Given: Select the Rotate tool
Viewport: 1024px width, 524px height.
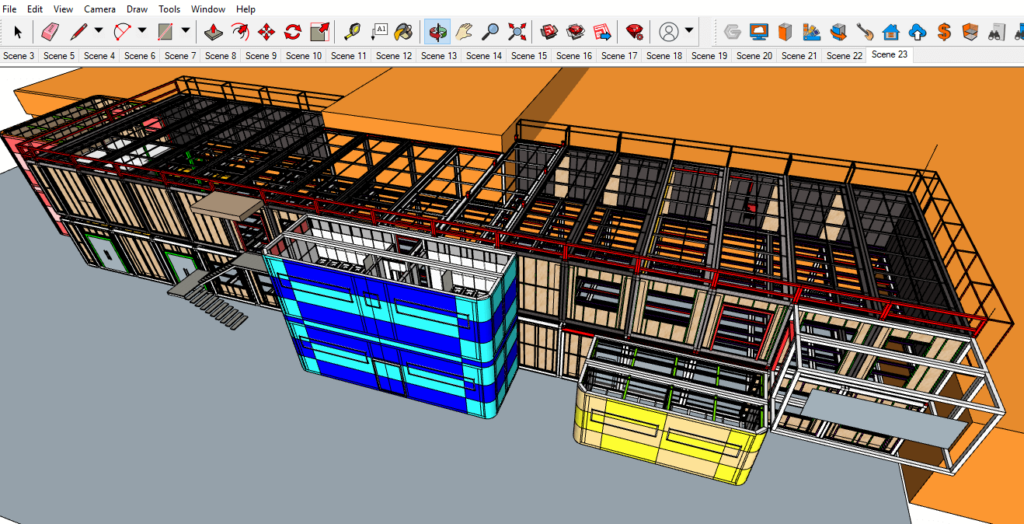Looking at the screenshot, I should pyautogui.click(x=293, y=31).
